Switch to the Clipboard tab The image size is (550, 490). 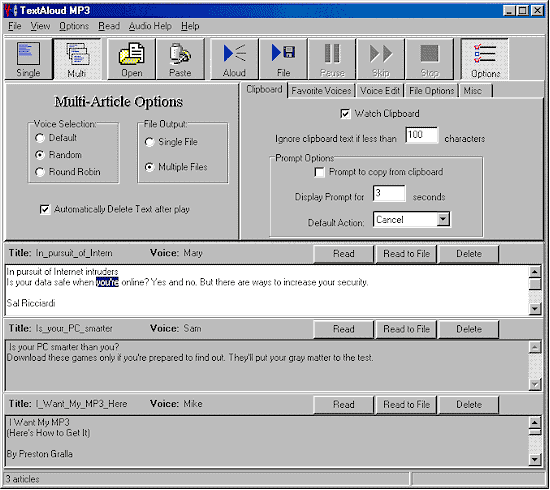tap(264, 90)
